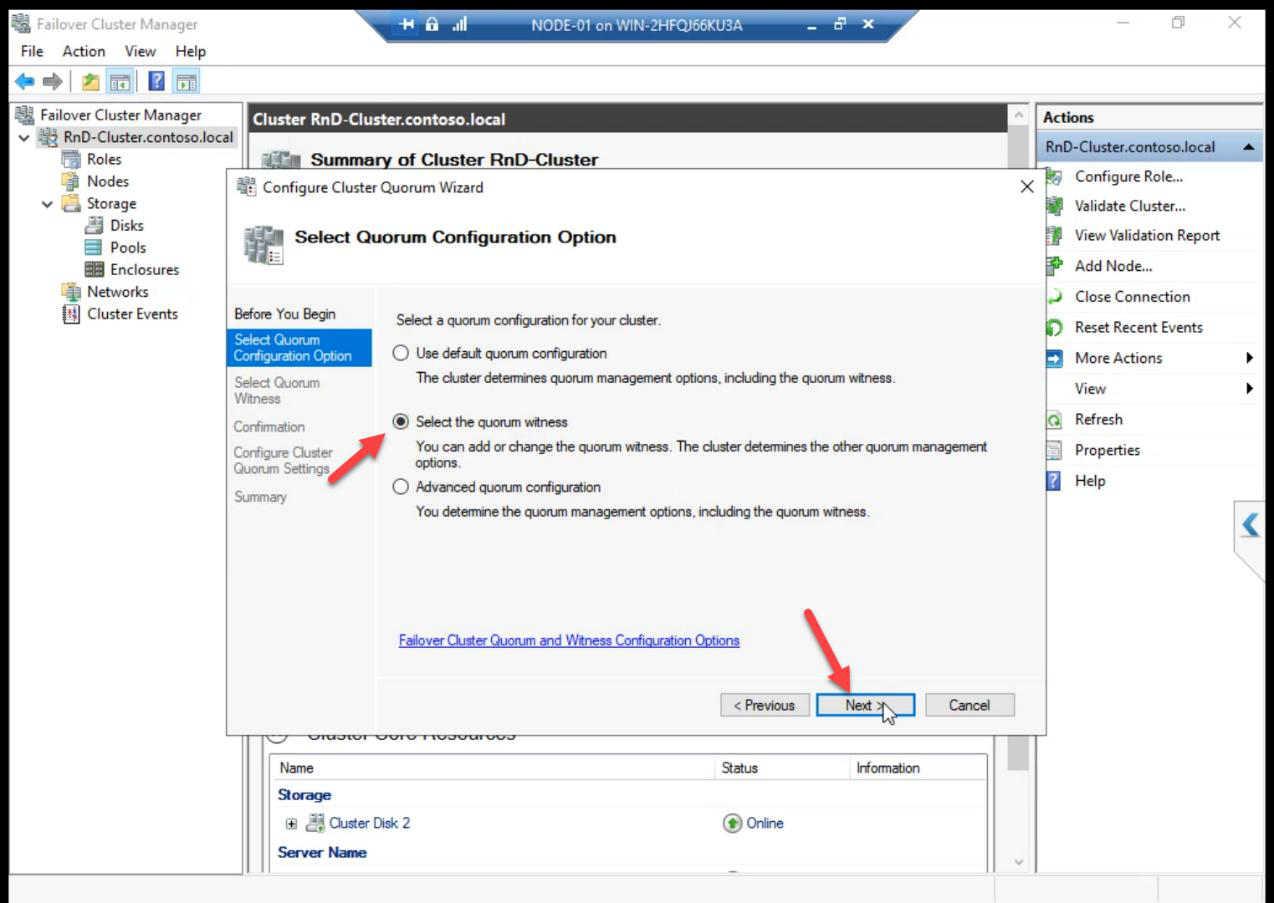
Task: Click the Add Node icon in Actions
Action: [x=1054, y=265]
